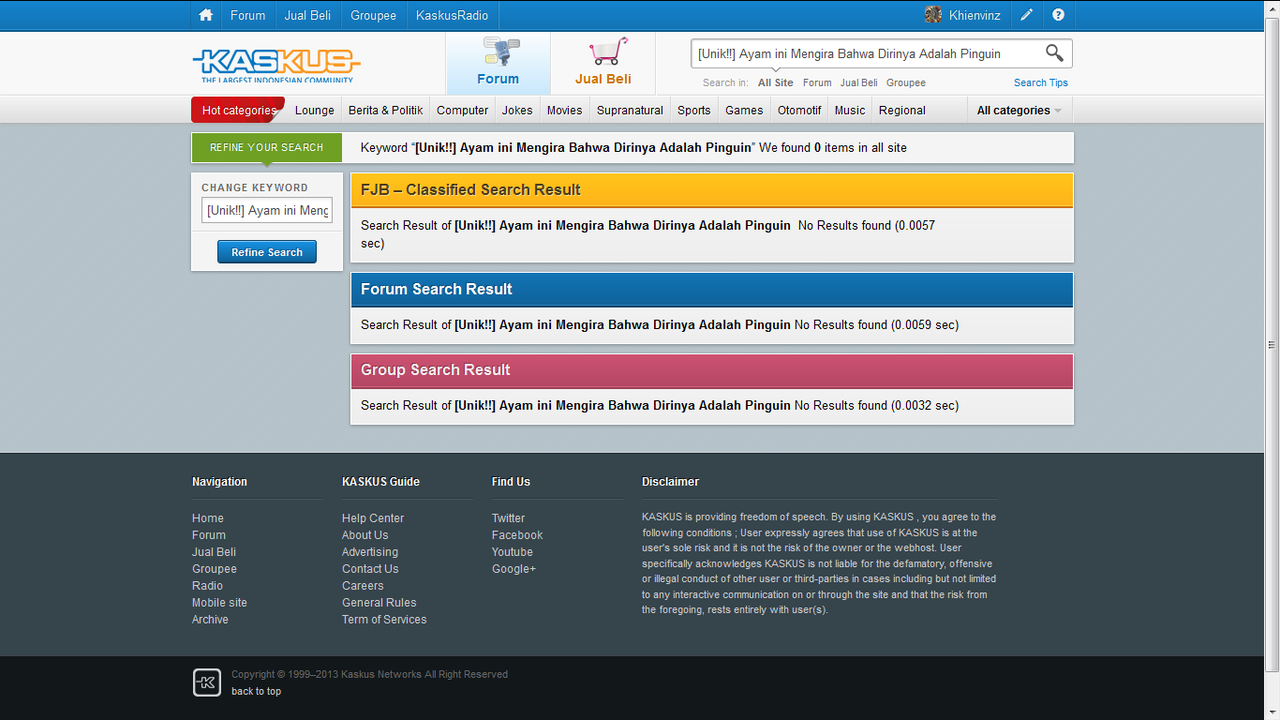Open Berita & Politik category
Viewport: 1280px width, 720px height.
pyautogui.click(x=386, y=110)
